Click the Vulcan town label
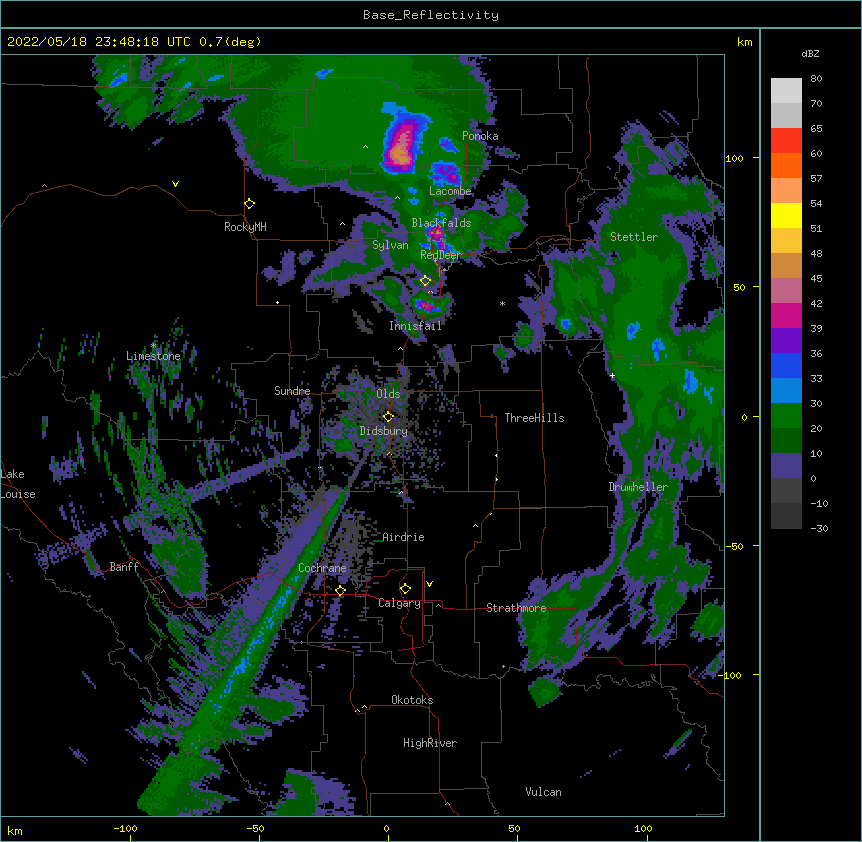This screenshot has height=842, width=862. click(x=543, y=792)
